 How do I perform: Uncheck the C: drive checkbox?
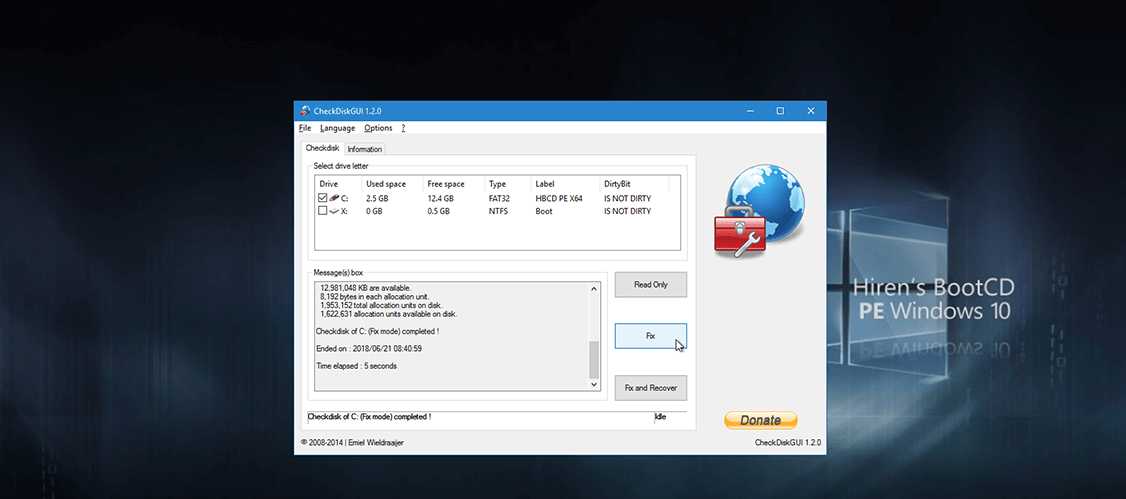pyautogui.click(x=322, y=198)
